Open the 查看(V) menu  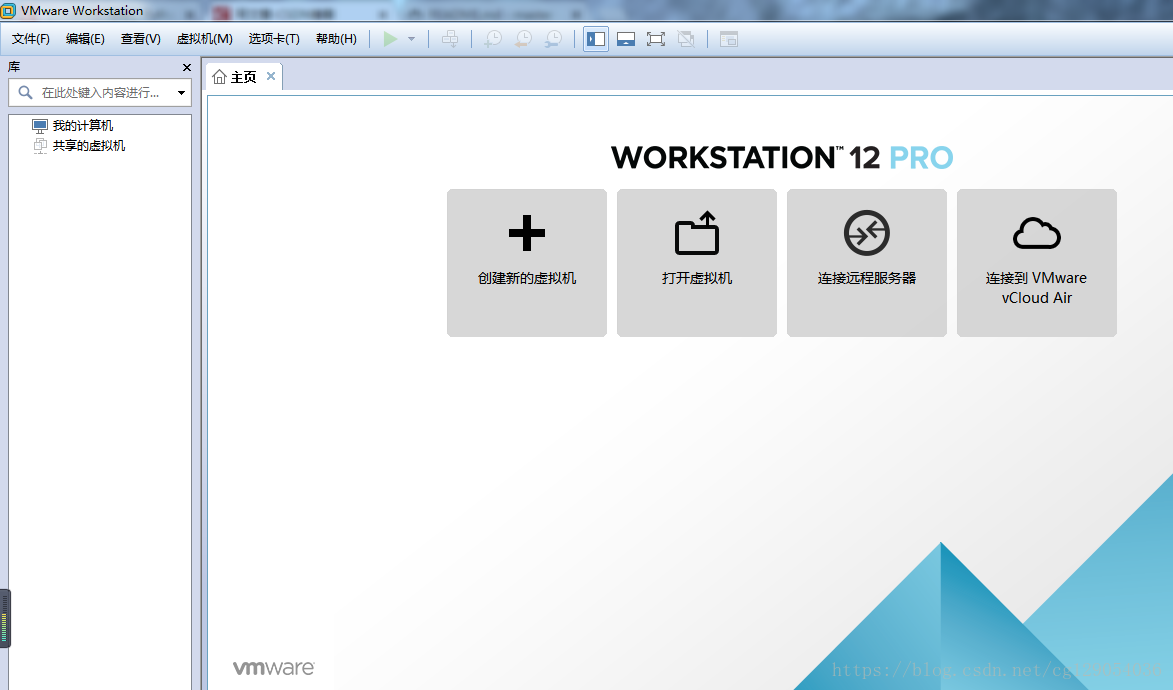[x=141, y=39]
